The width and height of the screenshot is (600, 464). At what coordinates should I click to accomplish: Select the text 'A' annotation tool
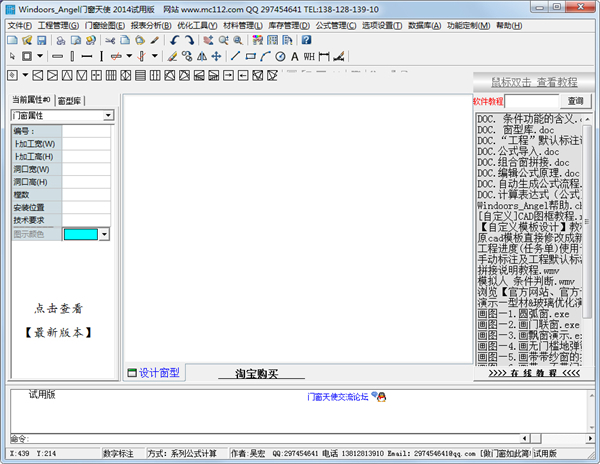294,56
